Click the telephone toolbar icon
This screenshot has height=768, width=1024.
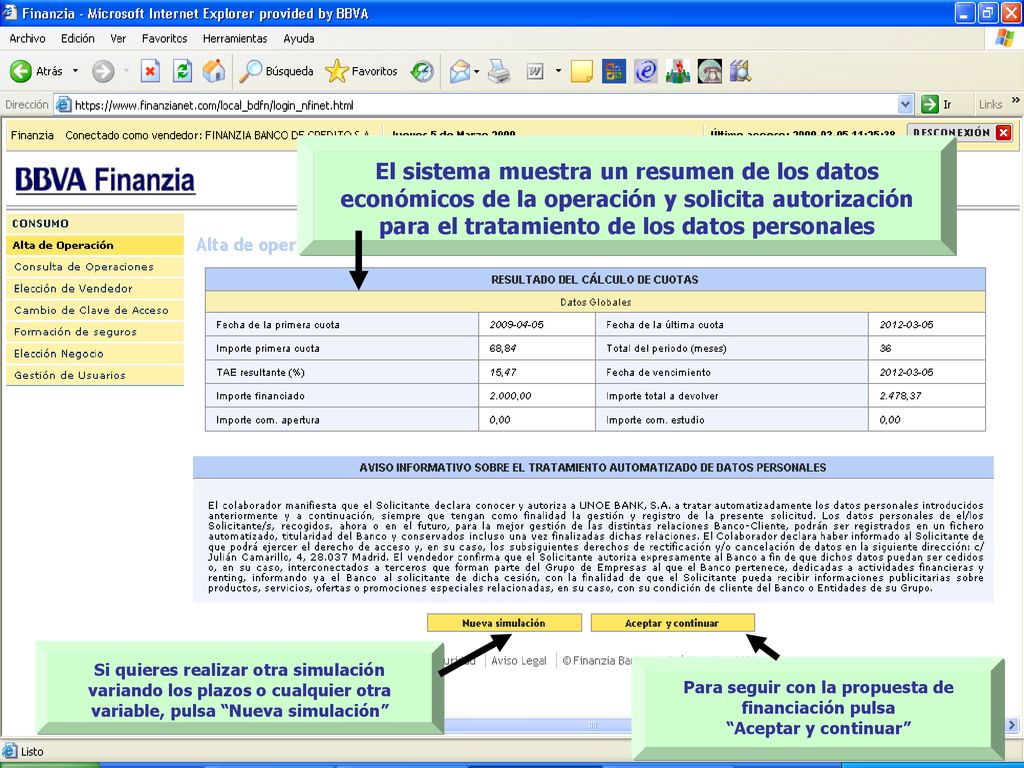coord(710,71)
